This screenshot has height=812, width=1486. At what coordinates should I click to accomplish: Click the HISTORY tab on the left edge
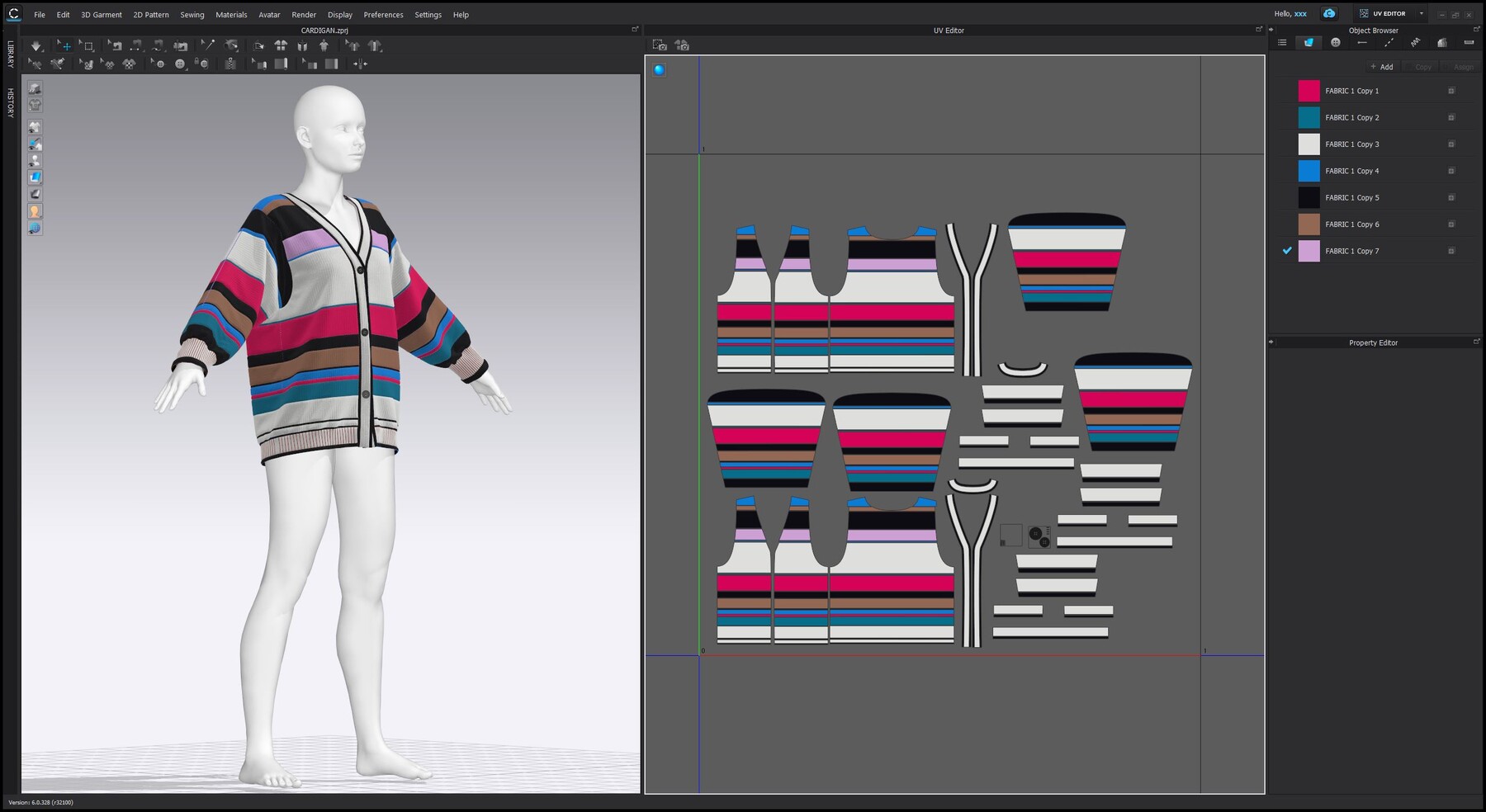pos(11,101)
